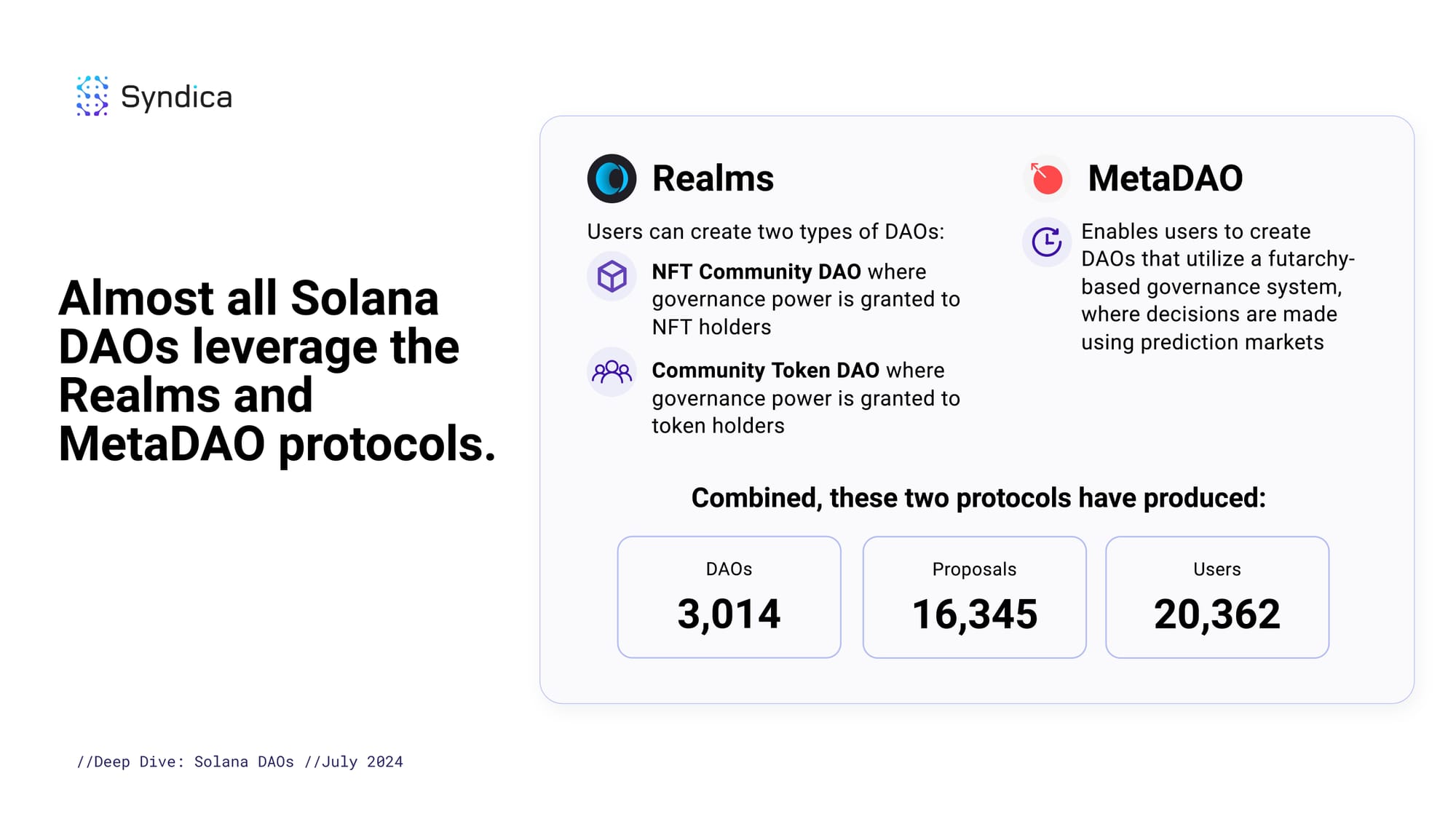Select the NFT cube icon
Screen dimensions: 1456x819
612,277
